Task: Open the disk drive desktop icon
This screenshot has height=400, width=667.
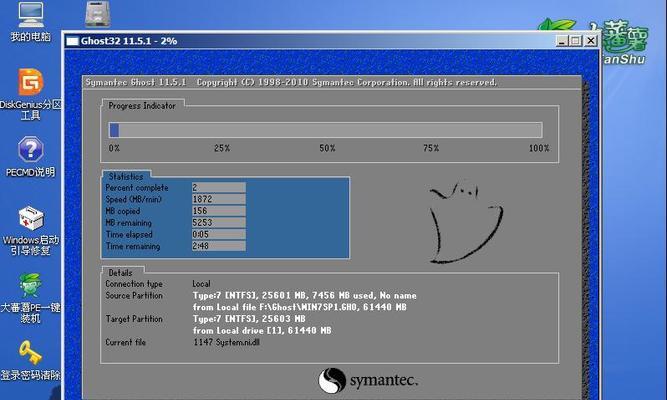Action: (97, 13)
